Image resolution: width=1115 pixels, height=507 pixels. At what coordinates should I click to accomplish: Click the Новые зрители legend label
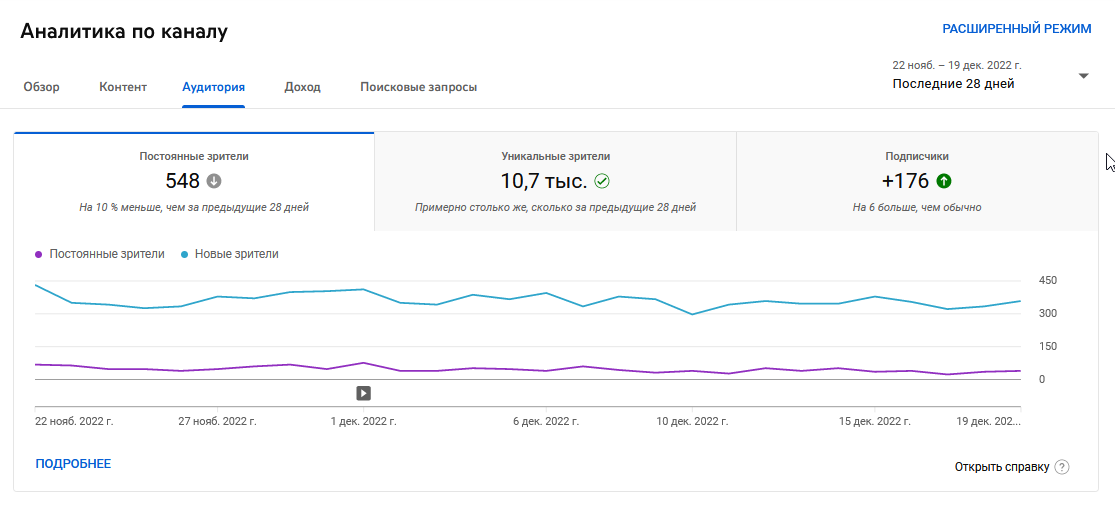coord(237,254)
